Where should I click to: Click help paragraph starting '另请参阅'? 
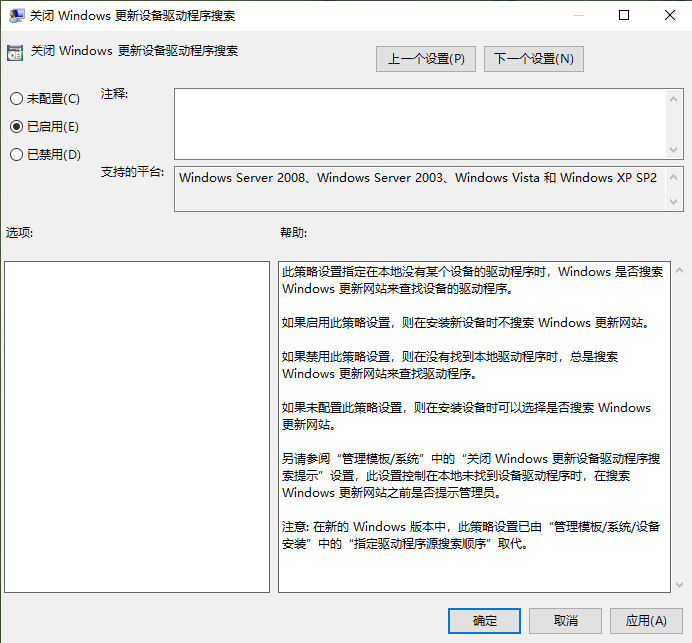pyautogui.click(x=471, y=475)
